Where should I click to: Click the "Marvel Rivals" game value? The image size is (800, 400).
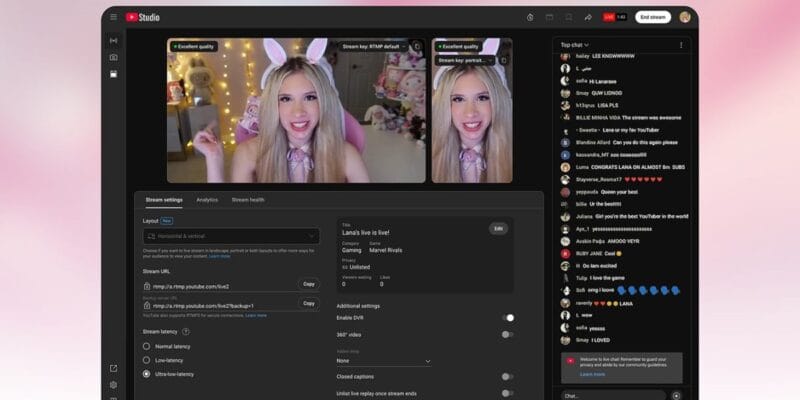pos(385,251)
